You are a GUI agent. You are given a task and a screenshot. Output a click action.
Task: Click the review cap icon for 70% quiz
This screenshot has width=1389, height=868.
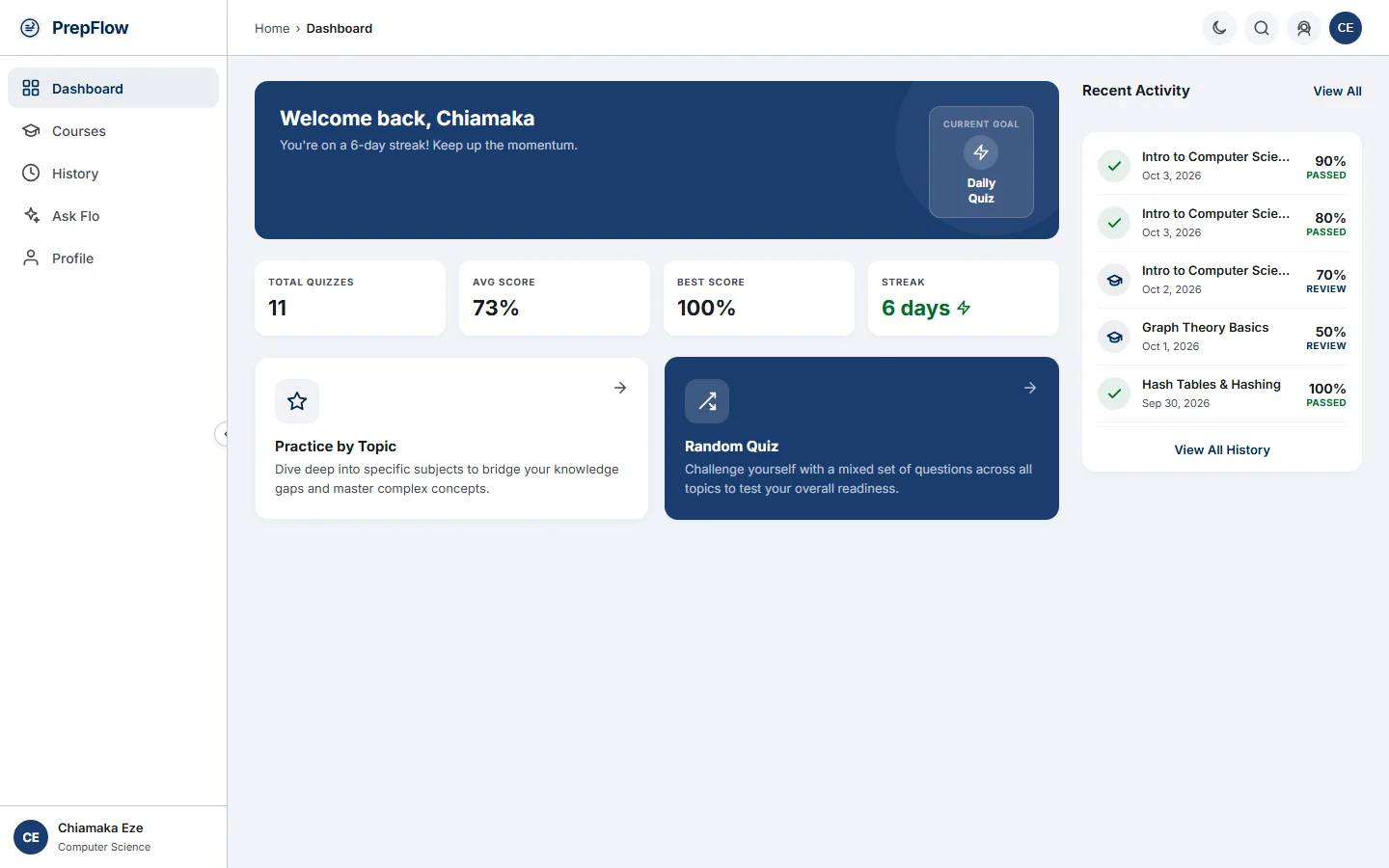(x=1114, y=280)
